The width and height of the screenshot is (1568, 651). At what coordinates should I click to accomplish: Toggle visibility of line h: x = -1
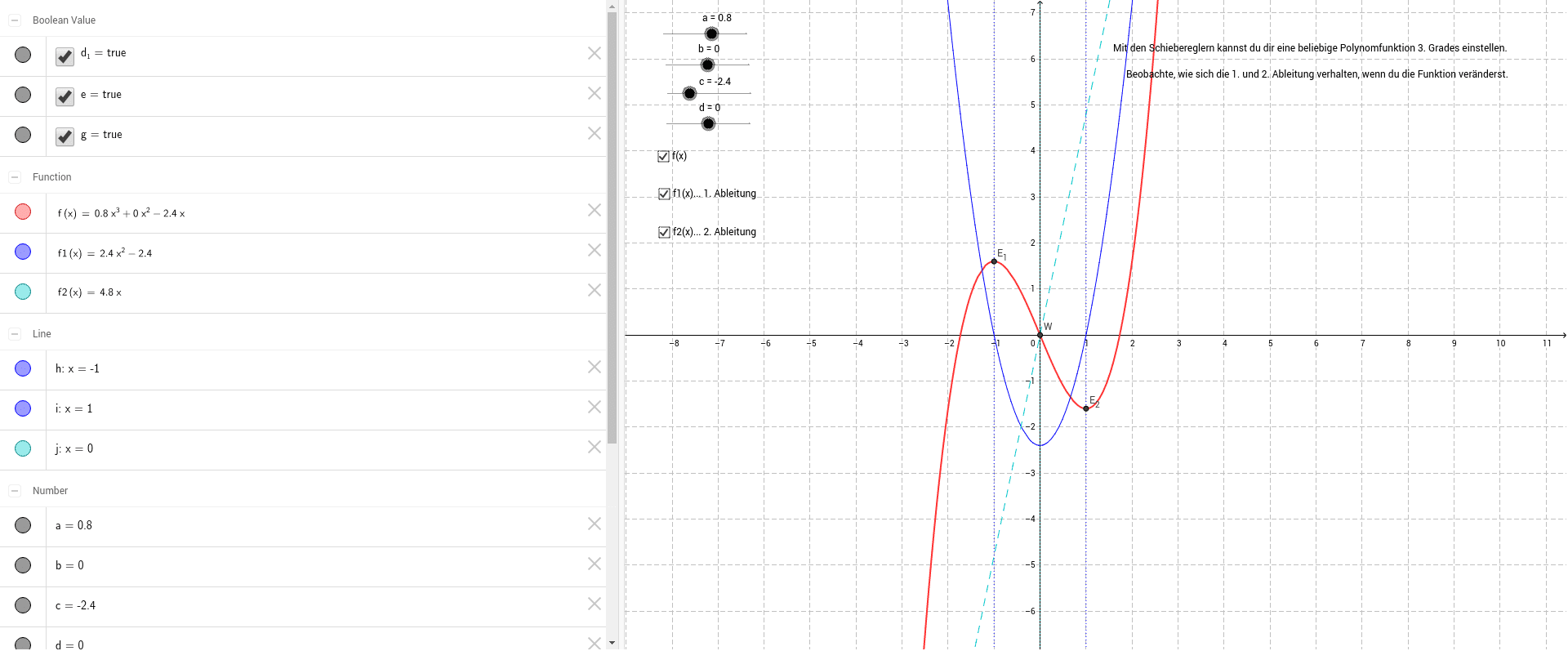pos(23,368)
